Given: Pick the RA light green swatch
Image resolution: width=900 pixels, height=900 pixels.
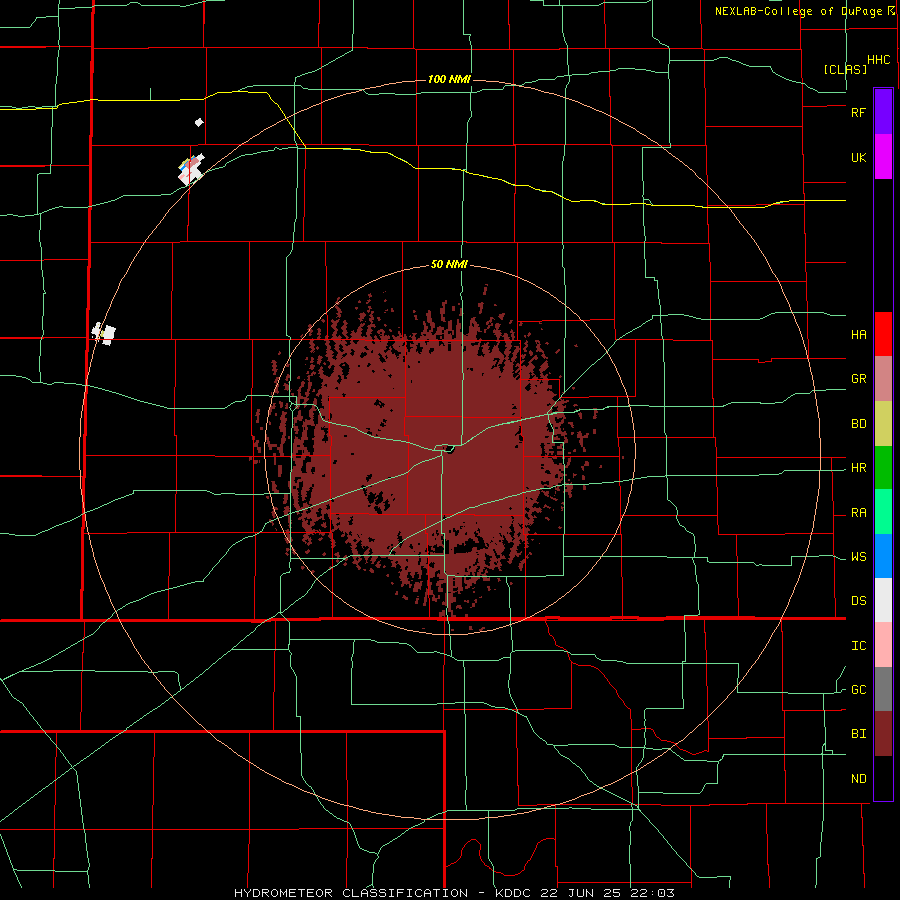Looking at the screenshot, I should 883,512.
